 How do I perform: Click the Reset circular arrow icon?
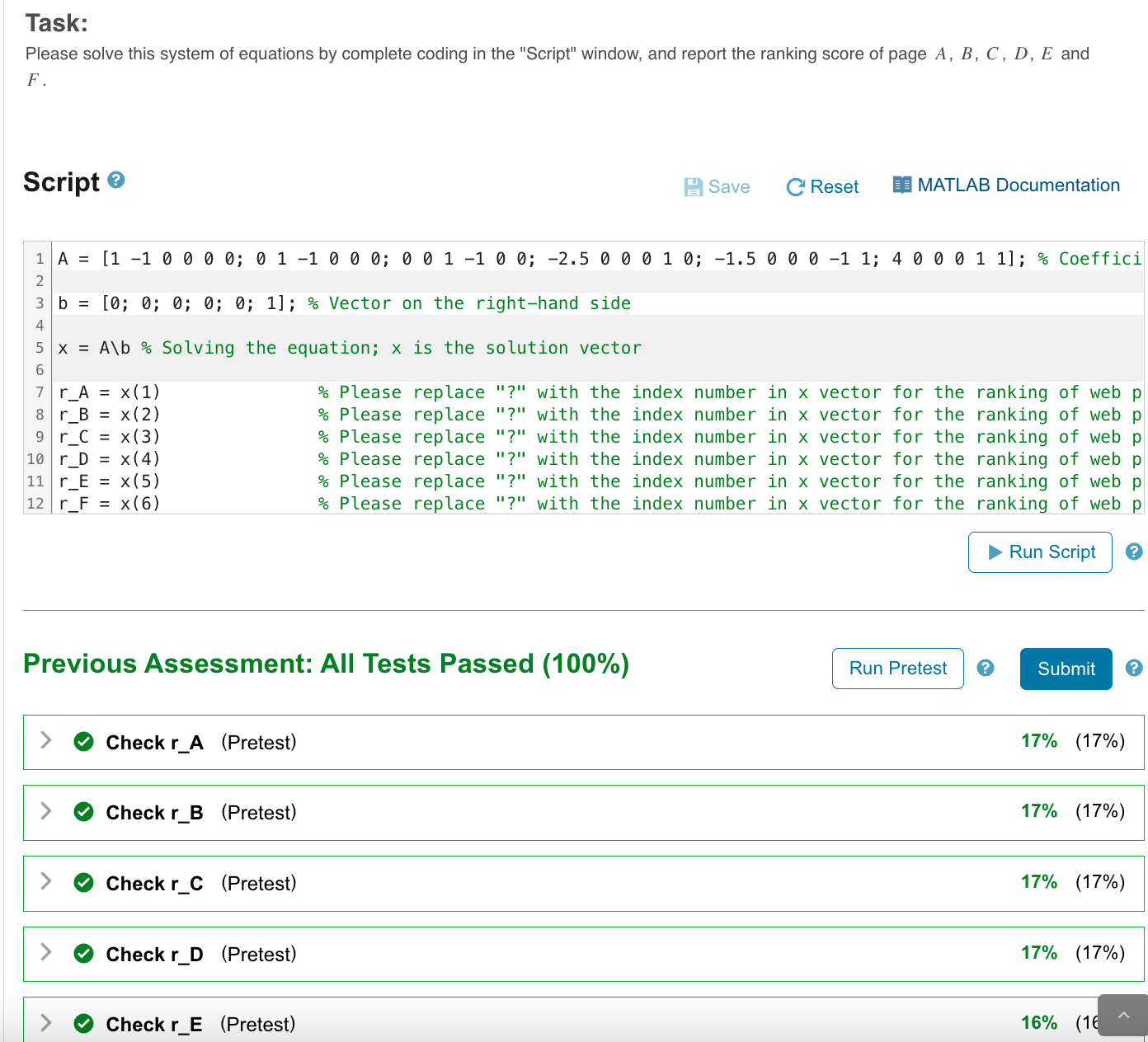pyautogui.click(x=795, y=186)
